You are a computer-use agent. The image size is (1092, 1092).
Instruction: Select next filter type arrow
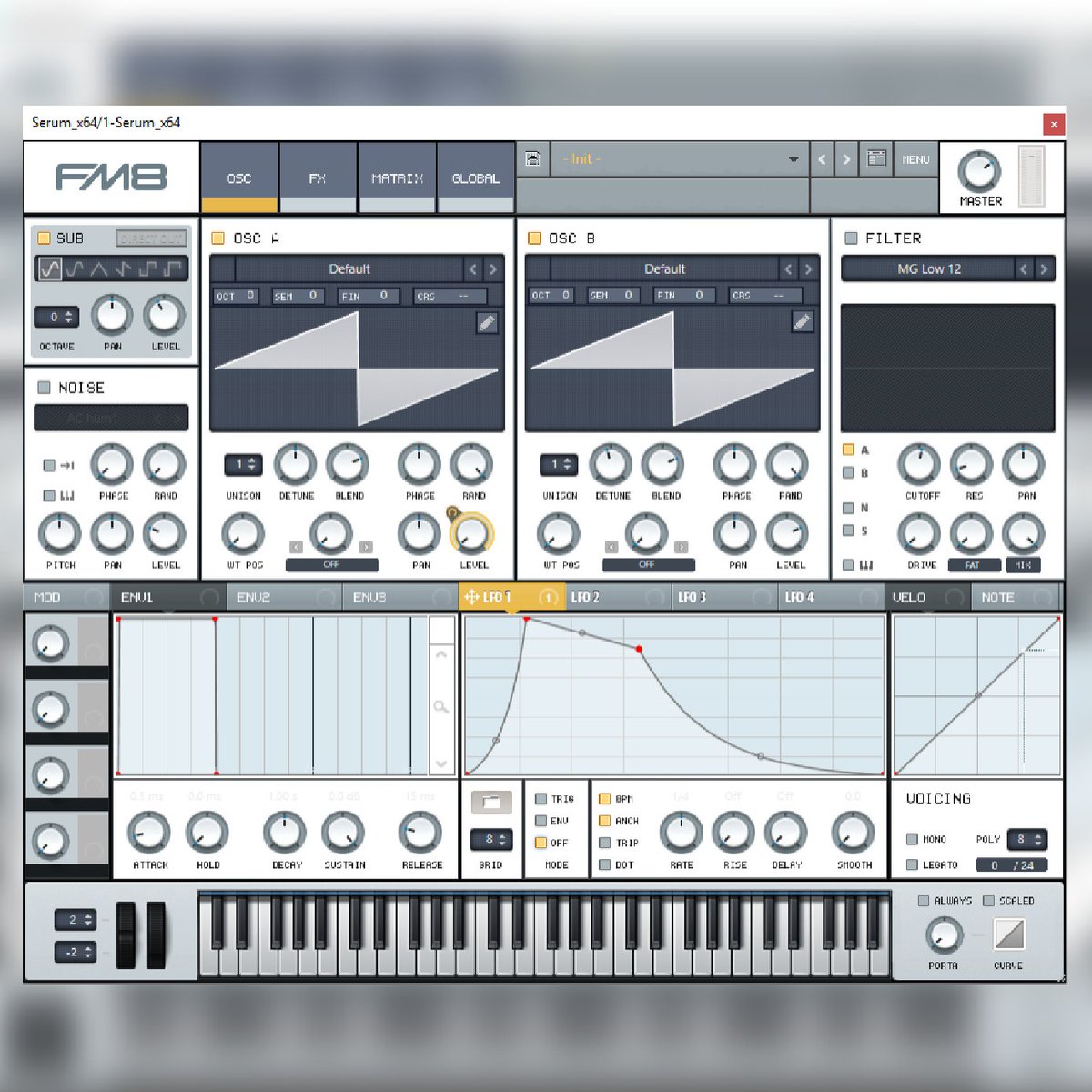(x=1044, y=269)
